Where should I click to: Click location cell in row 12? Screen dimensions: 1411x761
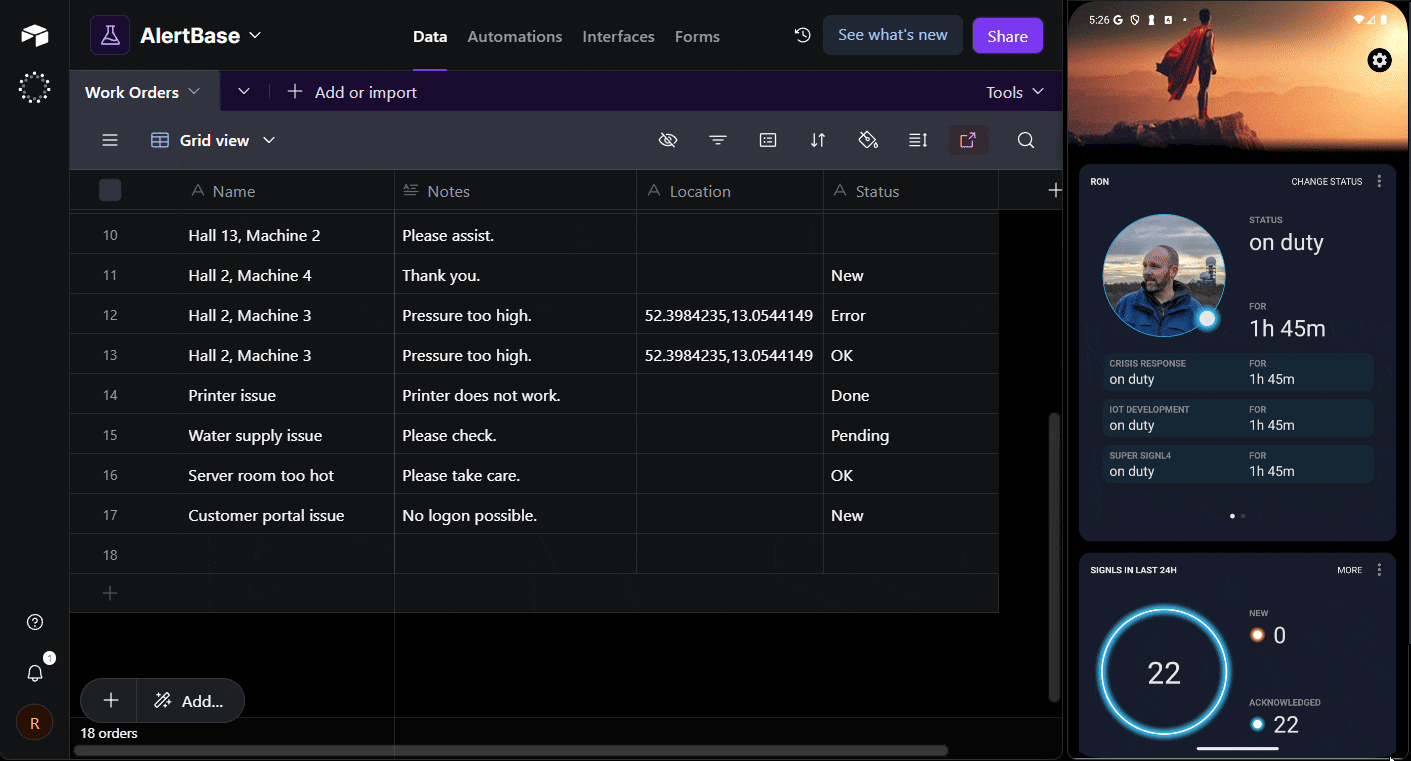[x=730, y=315]
